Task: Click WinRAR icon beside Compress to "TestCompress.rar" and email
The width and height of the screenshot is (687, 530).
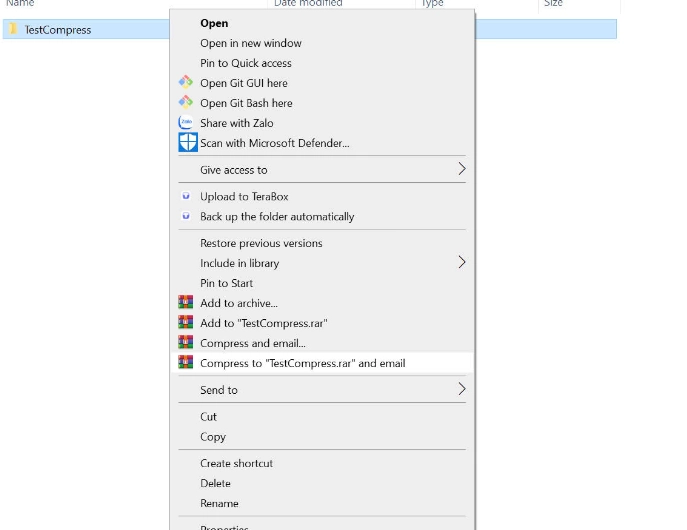Action: (x=185, y=362)
